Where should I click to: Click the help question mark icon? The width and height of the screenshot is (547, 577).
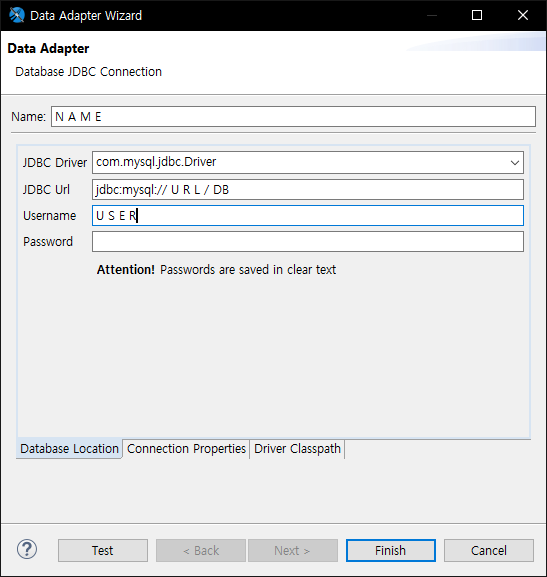point(27,549)
